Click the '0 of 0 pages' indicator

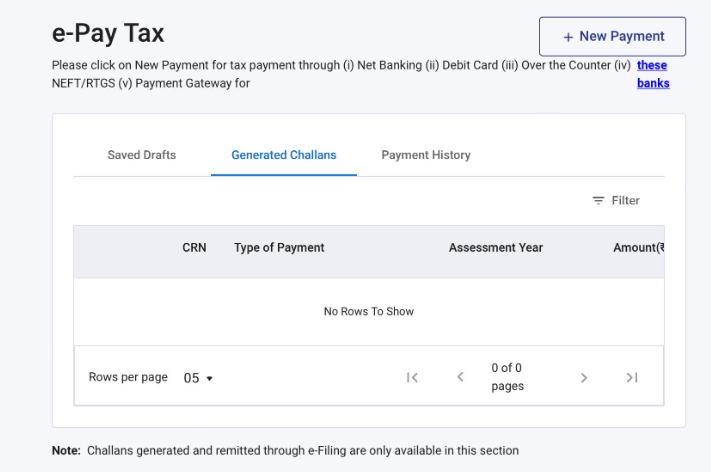[x=507, y=377]
